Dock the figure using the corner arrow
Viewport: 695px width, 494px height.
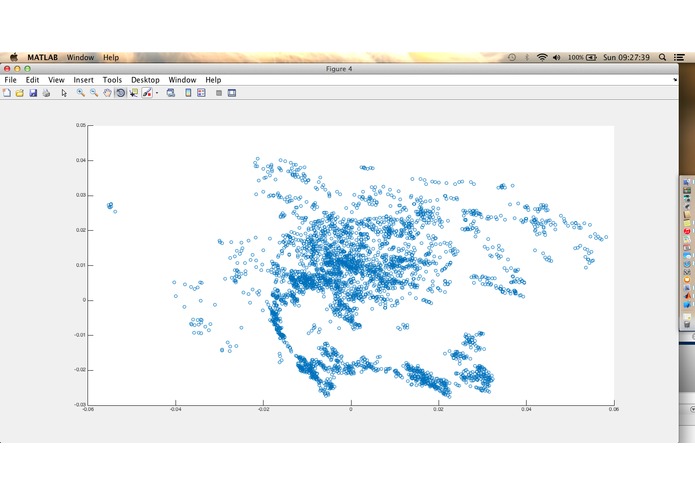(x=675, y=80)
